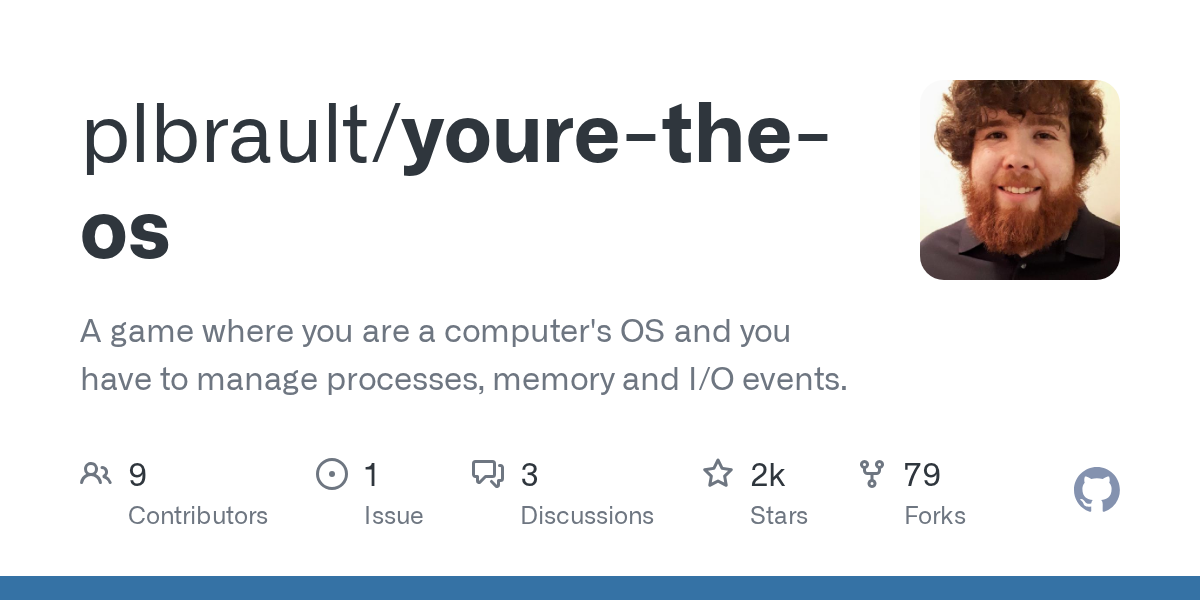Click the fork branch icon
The width and height of the screenshot is (1200, 600).
pyautogui.click(x=872, y=474)
